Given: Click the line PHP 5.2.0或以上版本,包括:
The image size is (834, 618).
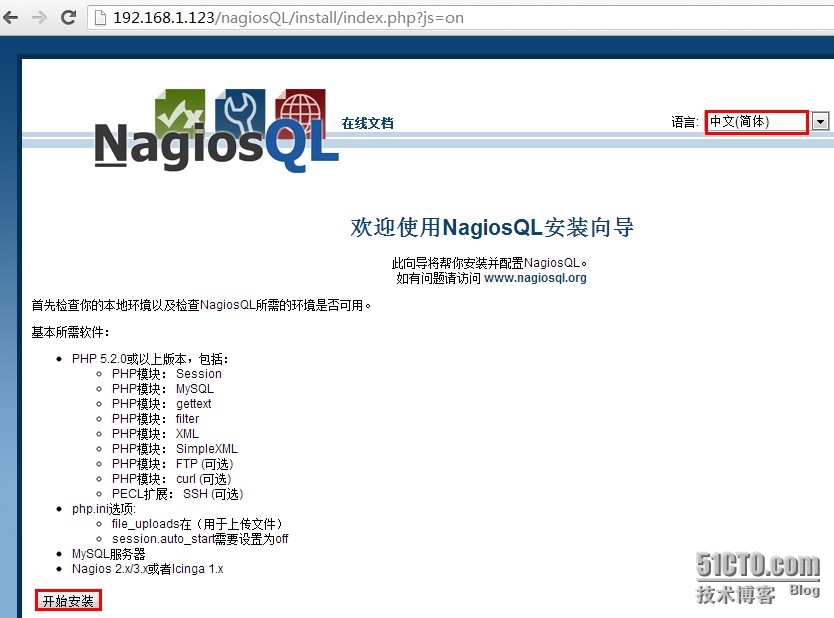Looking at the screenshot, I should 151,359.
